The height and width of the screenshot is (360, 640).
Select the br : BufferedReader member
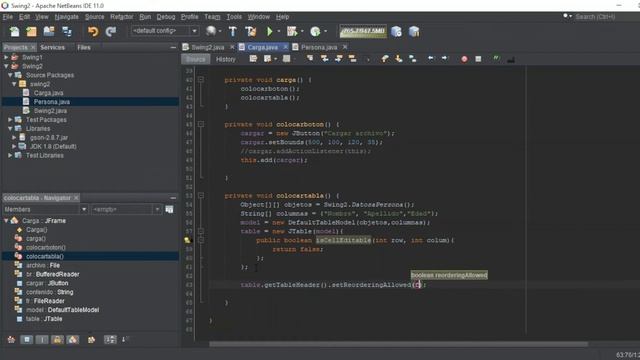click(x=53, y=274)
